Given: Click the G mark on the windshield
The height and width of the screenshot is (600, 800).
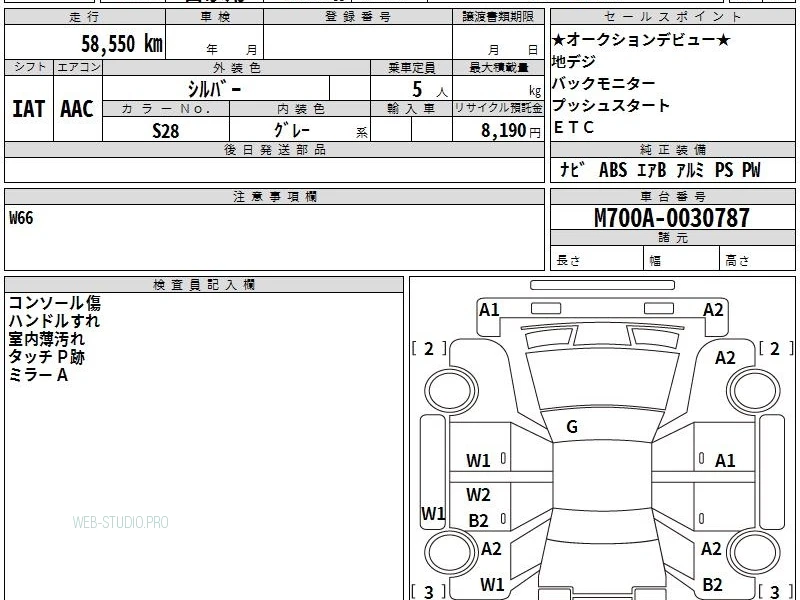Looking at the screenshot, I should [572, 427].
